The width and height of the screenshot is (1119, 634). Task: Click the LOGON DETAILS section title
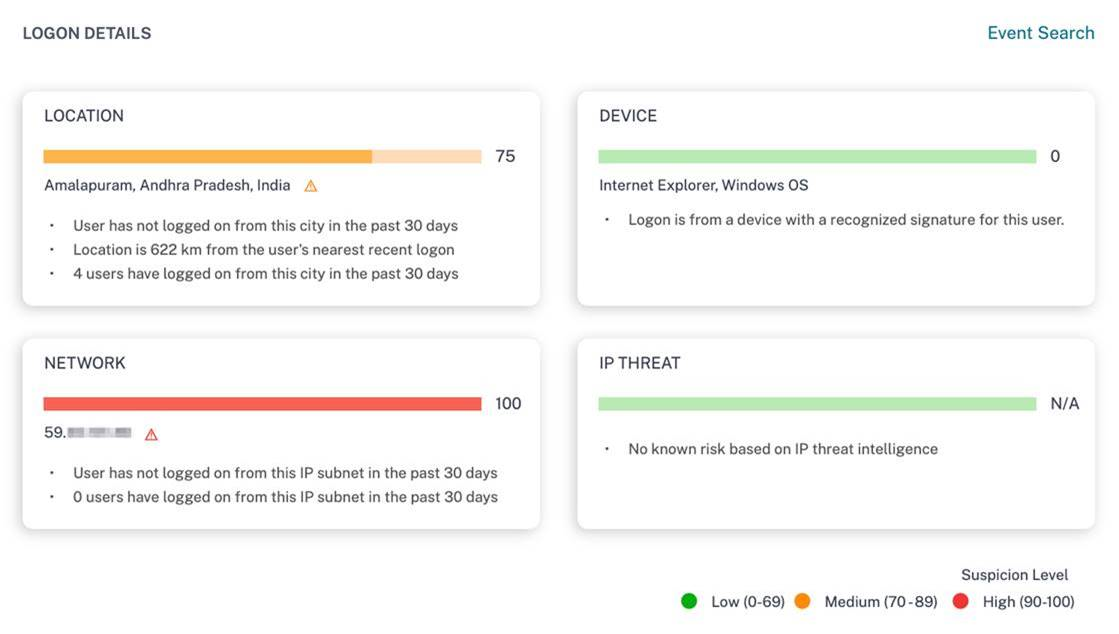(87, 34)
